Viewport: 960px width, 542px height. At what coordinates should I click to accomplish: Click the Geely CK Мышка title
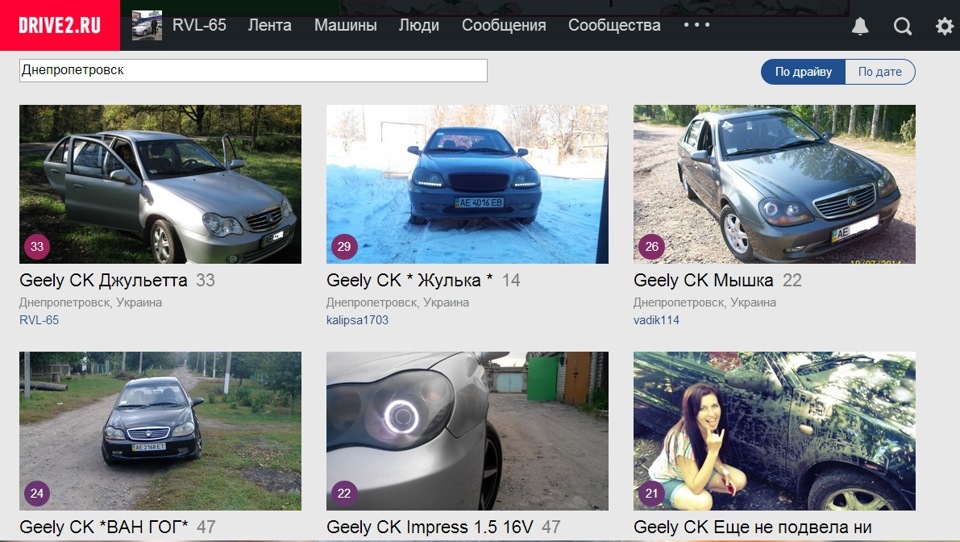pyautogui.click(x=703, y=280)
